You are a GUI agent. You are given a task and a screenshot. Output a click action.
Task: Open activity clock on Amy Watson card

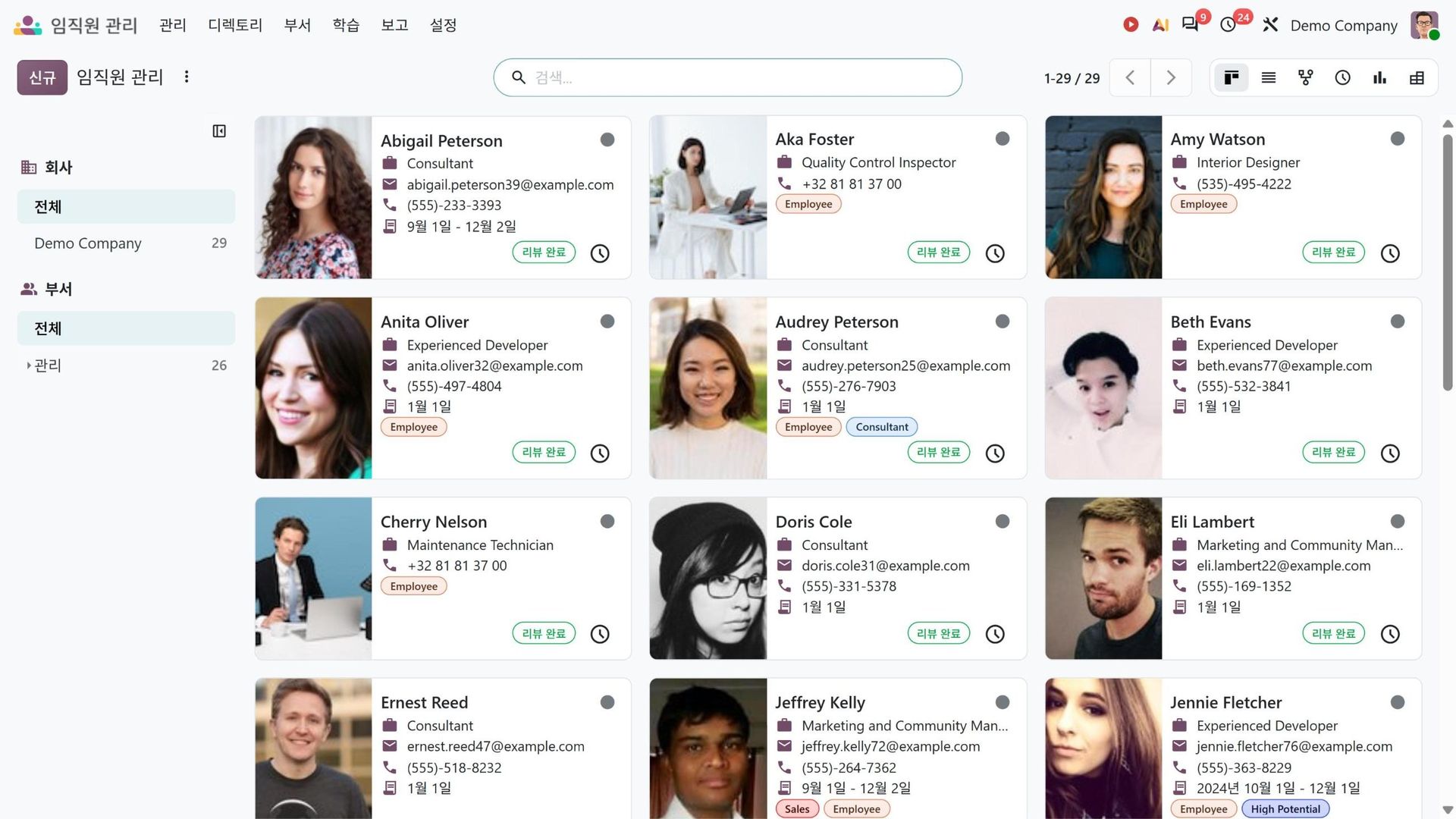1390,253
